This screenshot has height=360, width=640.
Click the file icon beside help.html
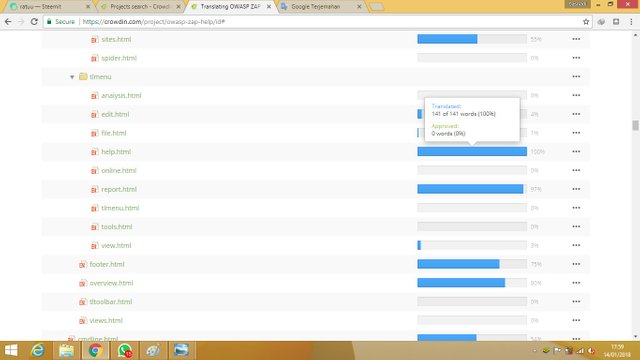coord(95,152)
